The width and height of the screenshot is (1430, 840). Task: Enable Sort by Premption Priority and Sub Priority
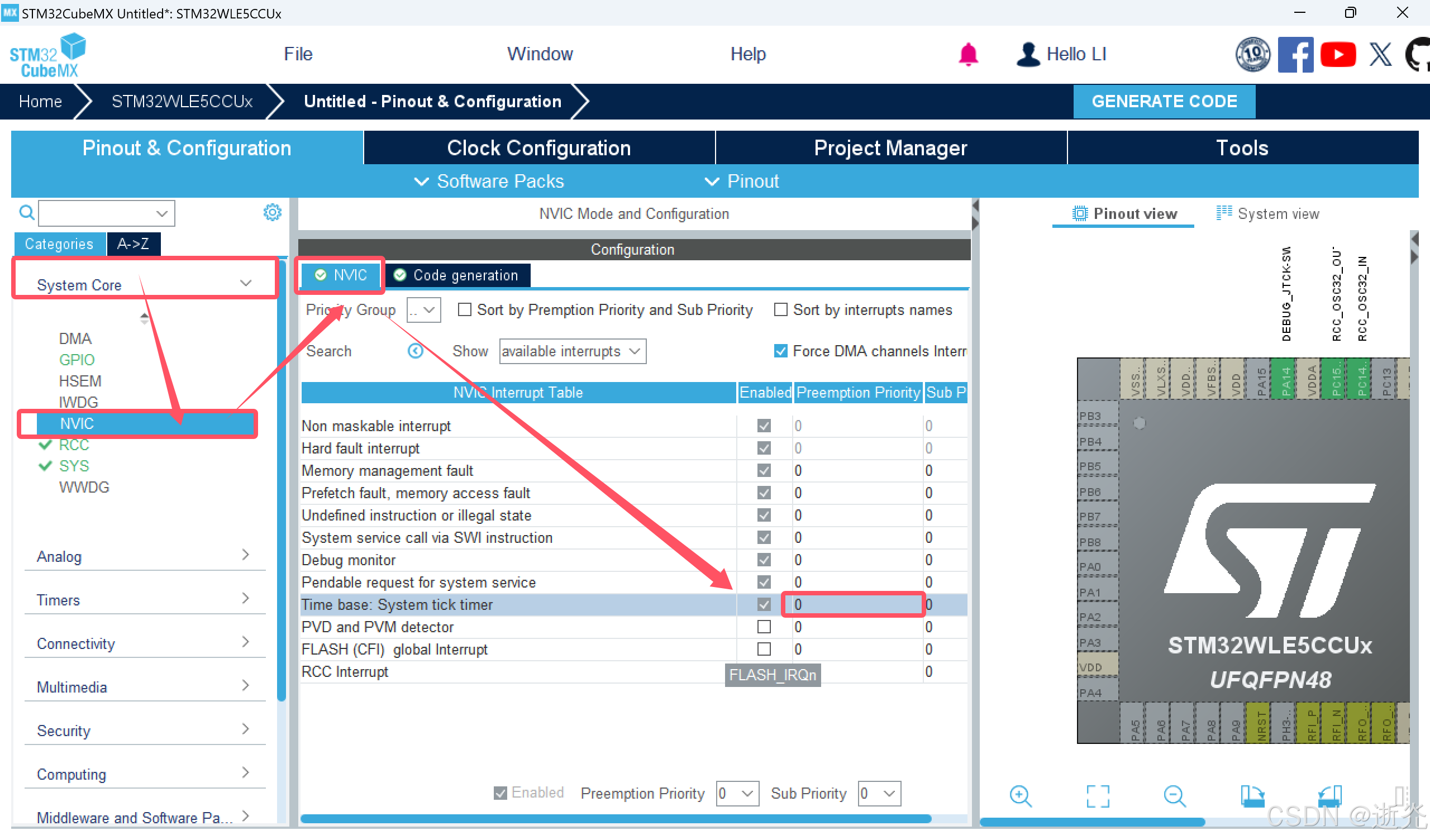(x=464, y=309)
